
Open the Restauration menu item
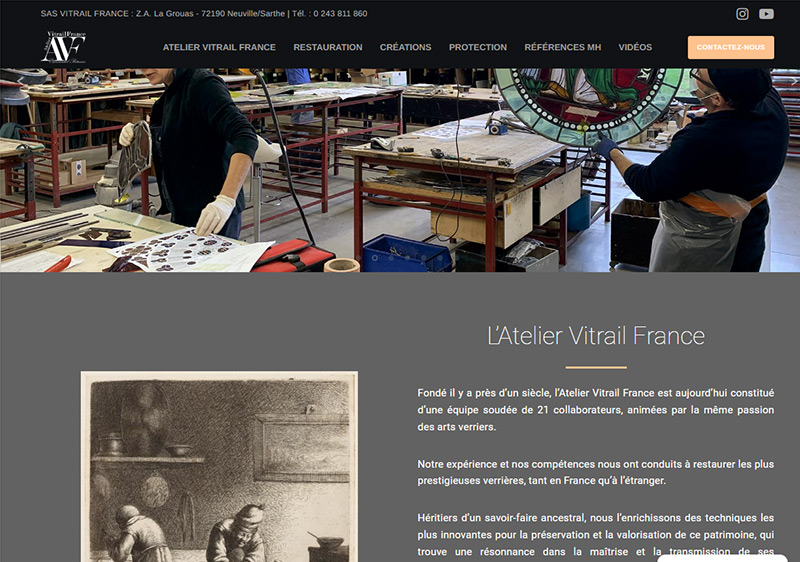tap(328, 47)
